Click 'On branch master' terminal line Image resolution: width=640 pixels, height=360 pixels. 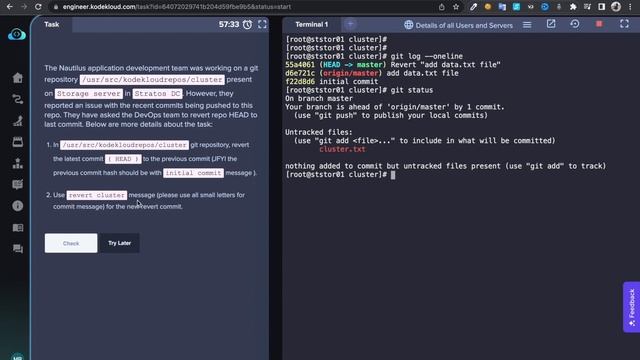319,98
